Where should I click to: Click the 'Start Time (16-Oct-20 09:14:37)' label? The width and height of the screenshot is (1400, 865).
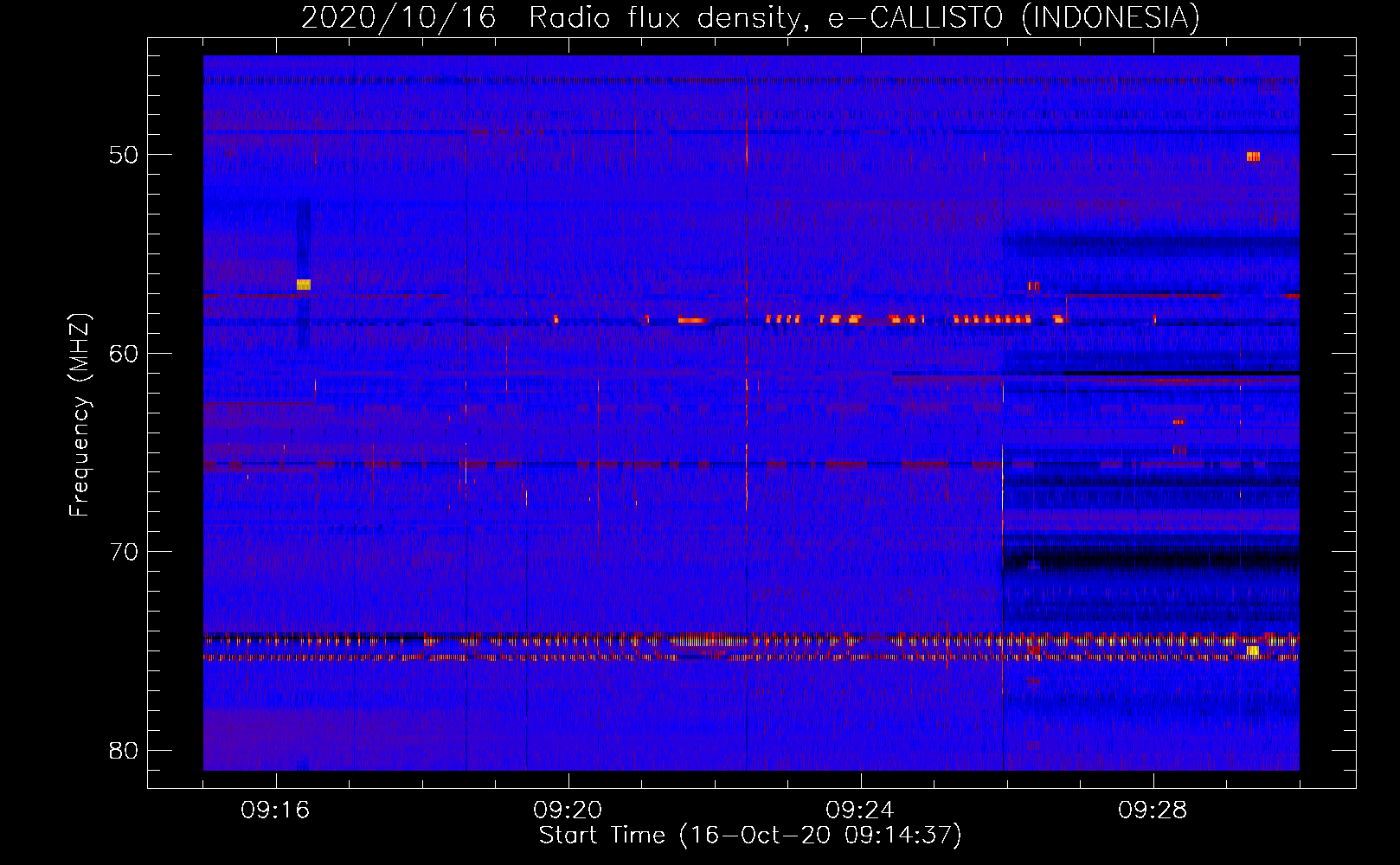[750, 836]
